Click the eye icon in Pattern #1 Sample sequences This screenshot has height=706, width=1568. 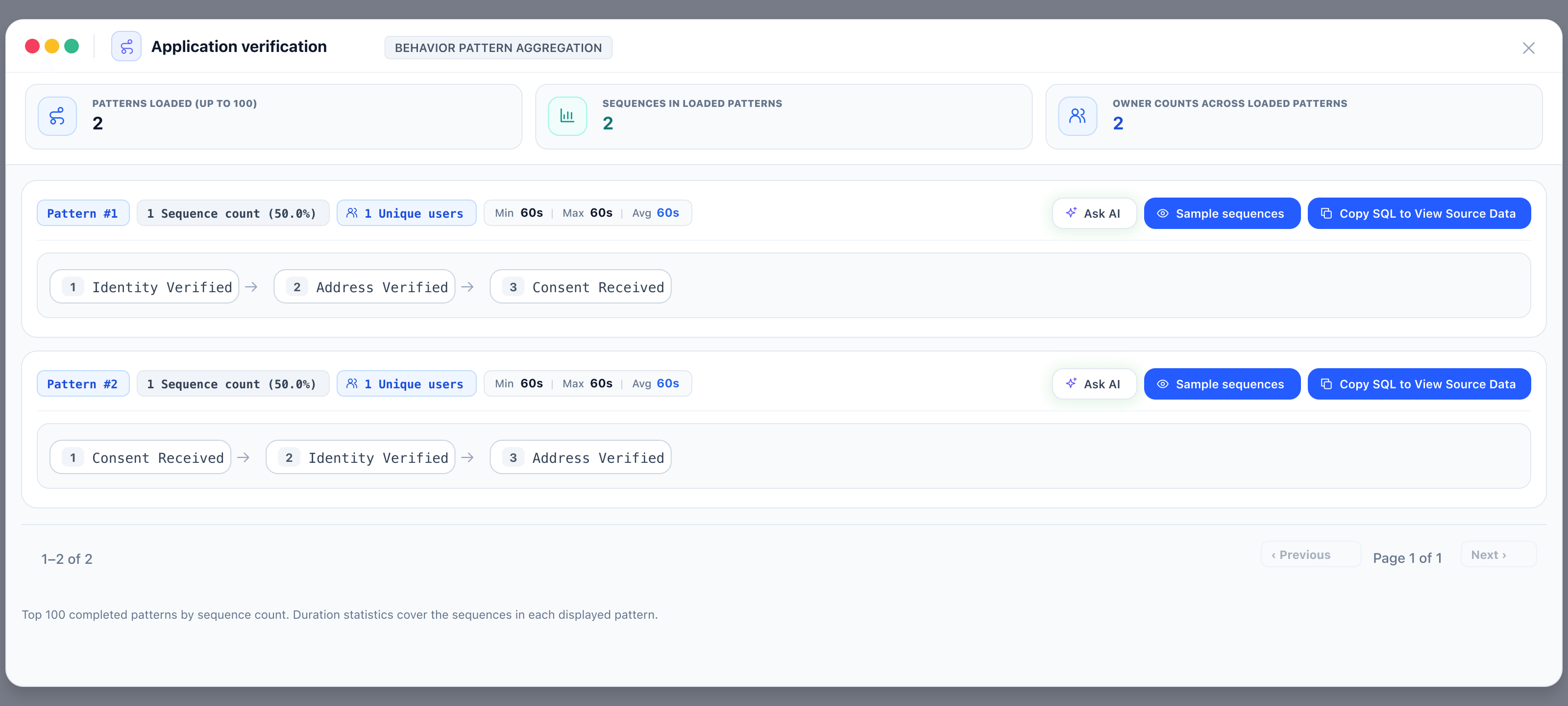1162,213
